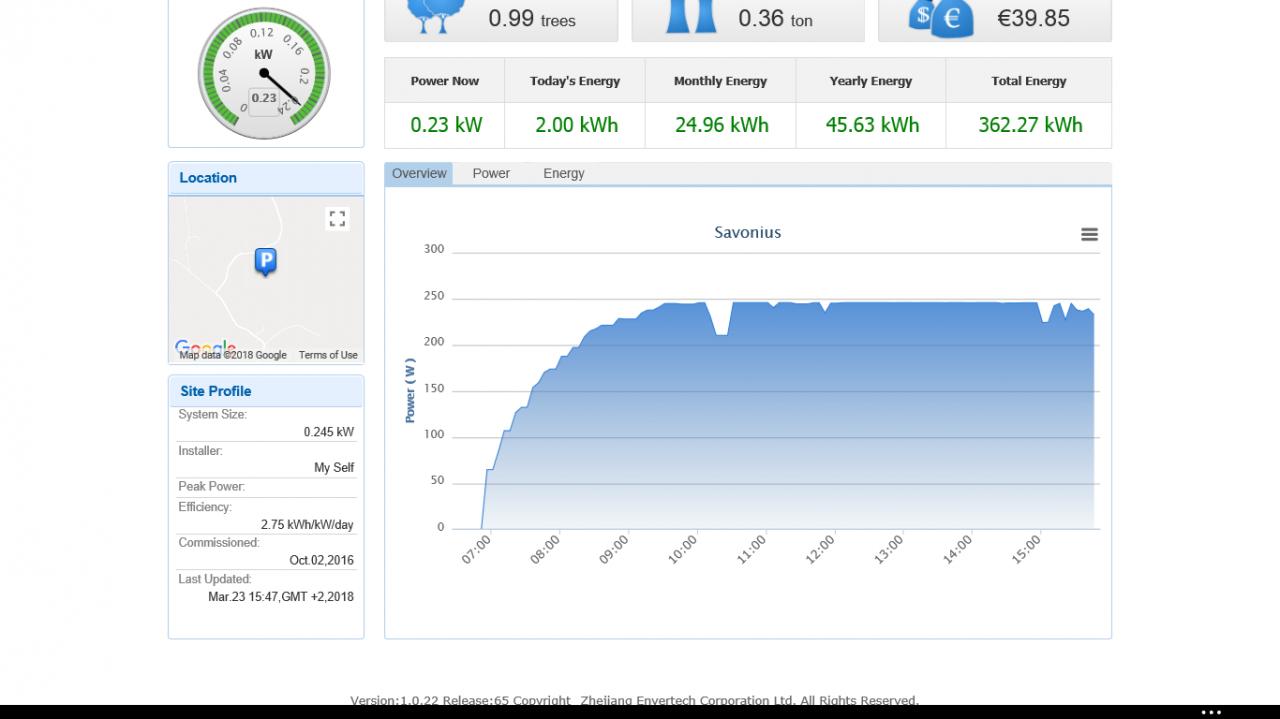Viewport: 1280px width, 719px height.
Task: Click Total Energy value 362.27 kWh
Action: 1030,125
